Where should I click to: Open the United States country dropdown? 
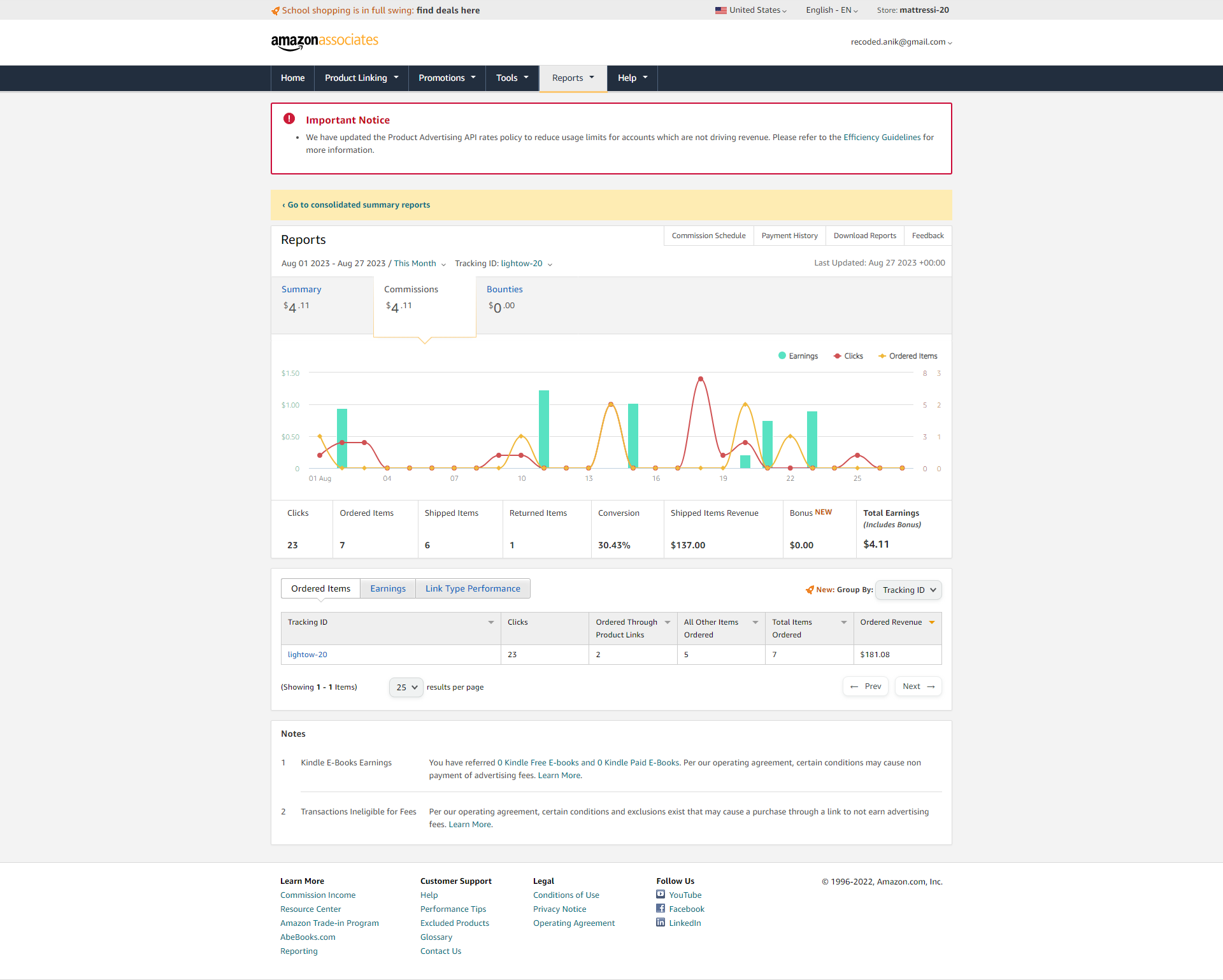(x=750, y=10)
